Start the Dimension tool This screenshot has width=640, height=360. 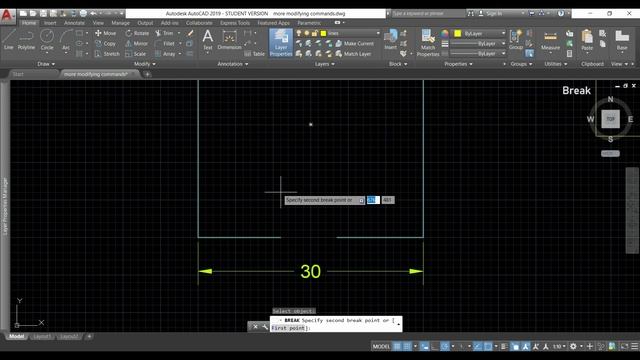[229, 40]
